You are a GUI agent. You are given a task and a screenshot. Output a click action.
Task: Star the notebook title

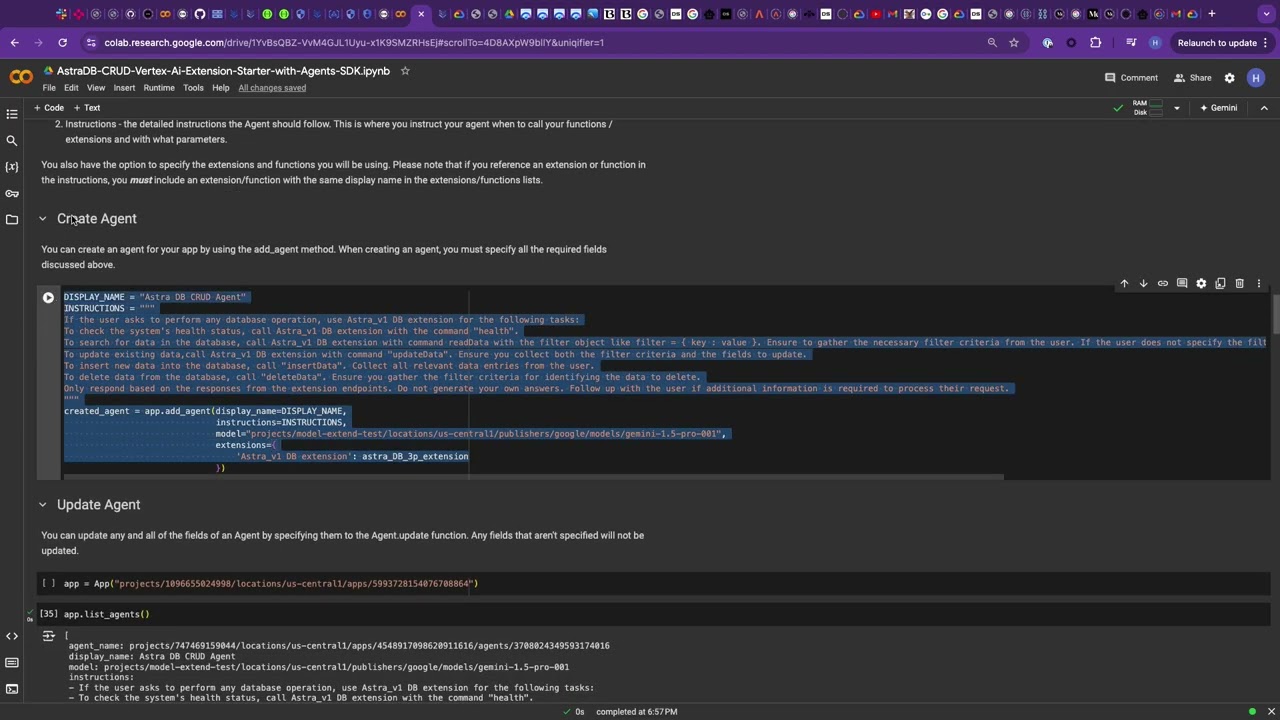tap(405, 71)
